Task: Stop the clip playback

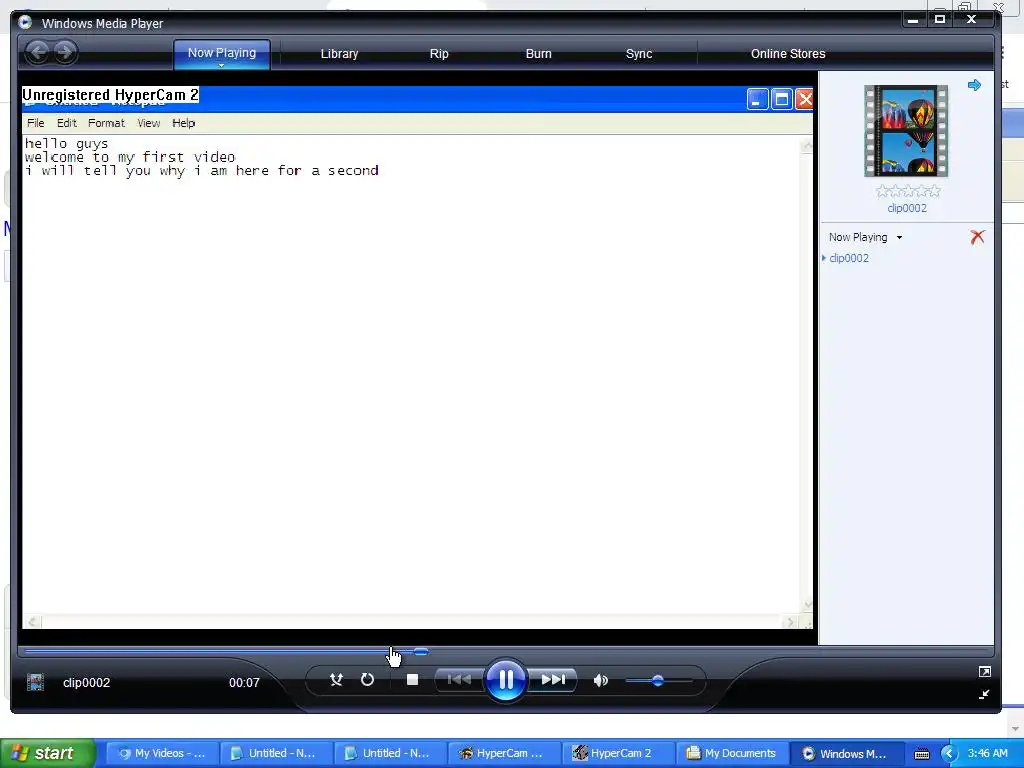Action: coord(412,680)
